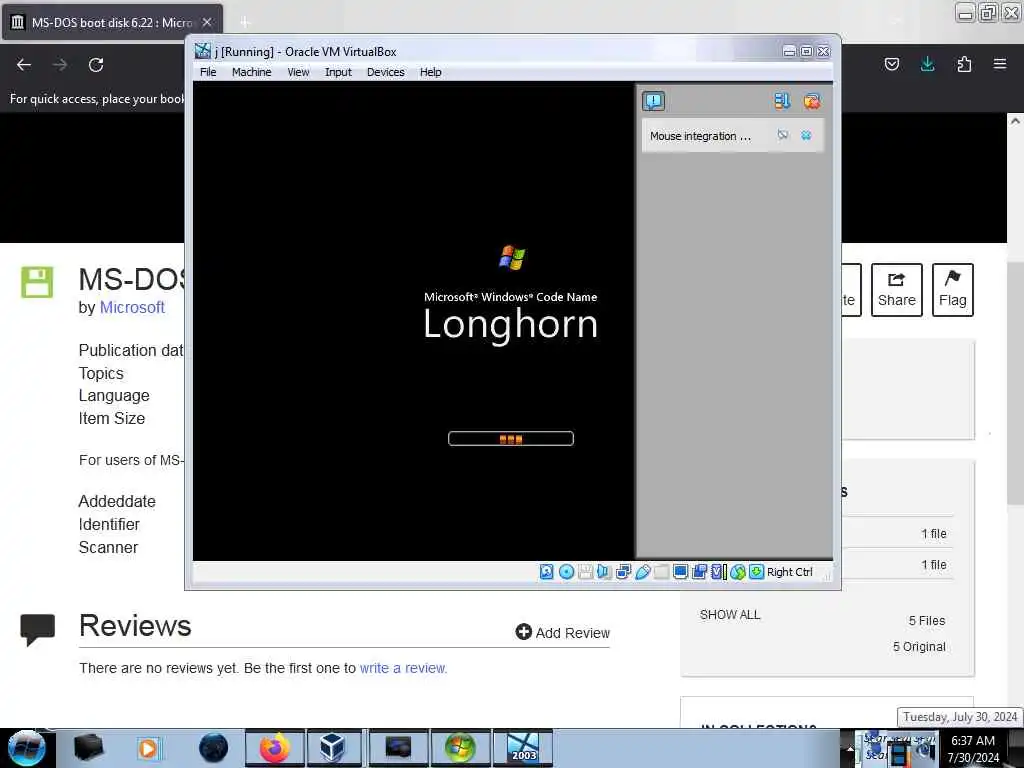Delete all notifications in the VirtualBox panel

coord(812,101)
